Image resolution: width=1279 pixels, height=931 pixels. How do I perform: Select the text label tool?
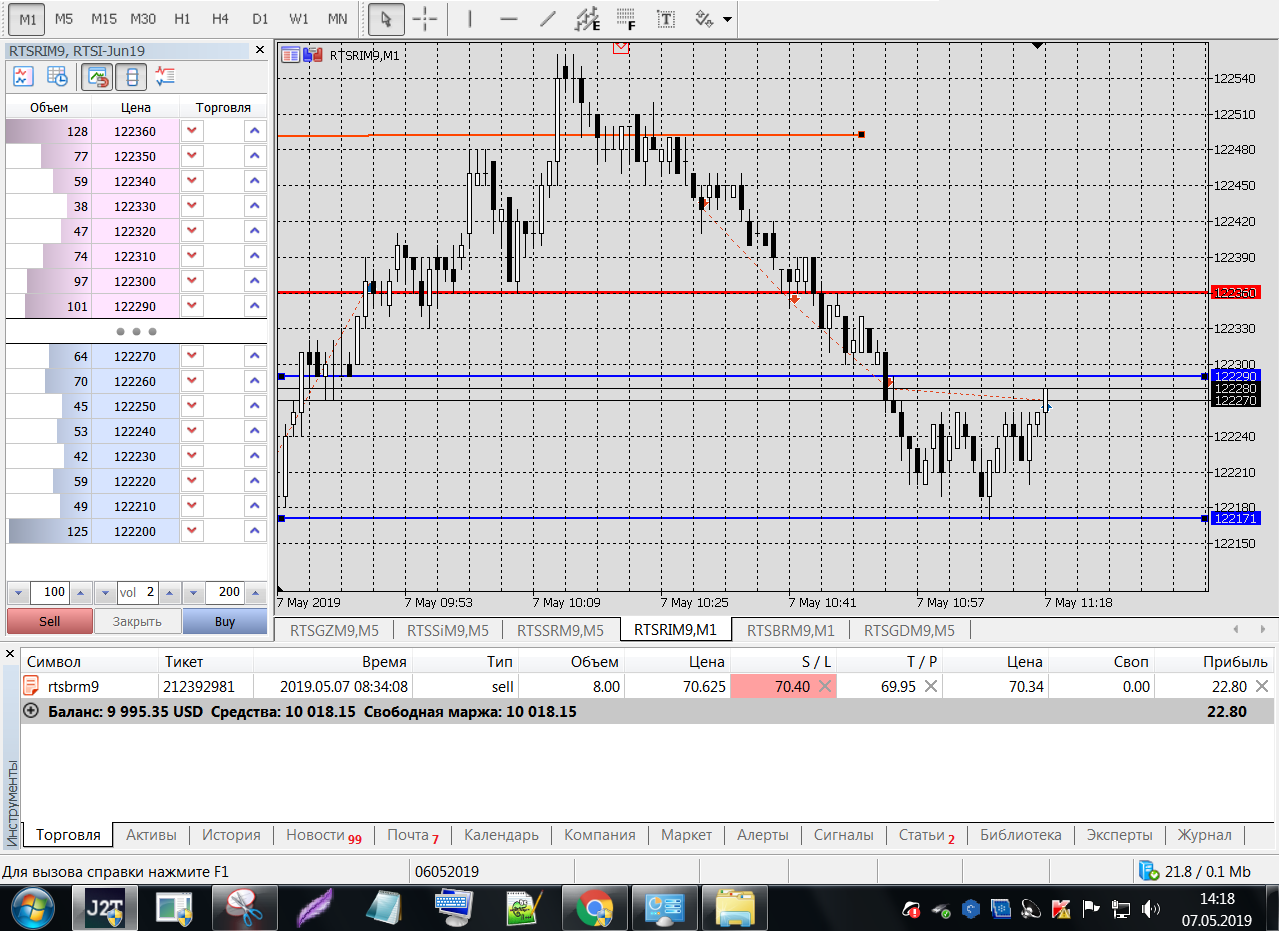coord(665,19)
